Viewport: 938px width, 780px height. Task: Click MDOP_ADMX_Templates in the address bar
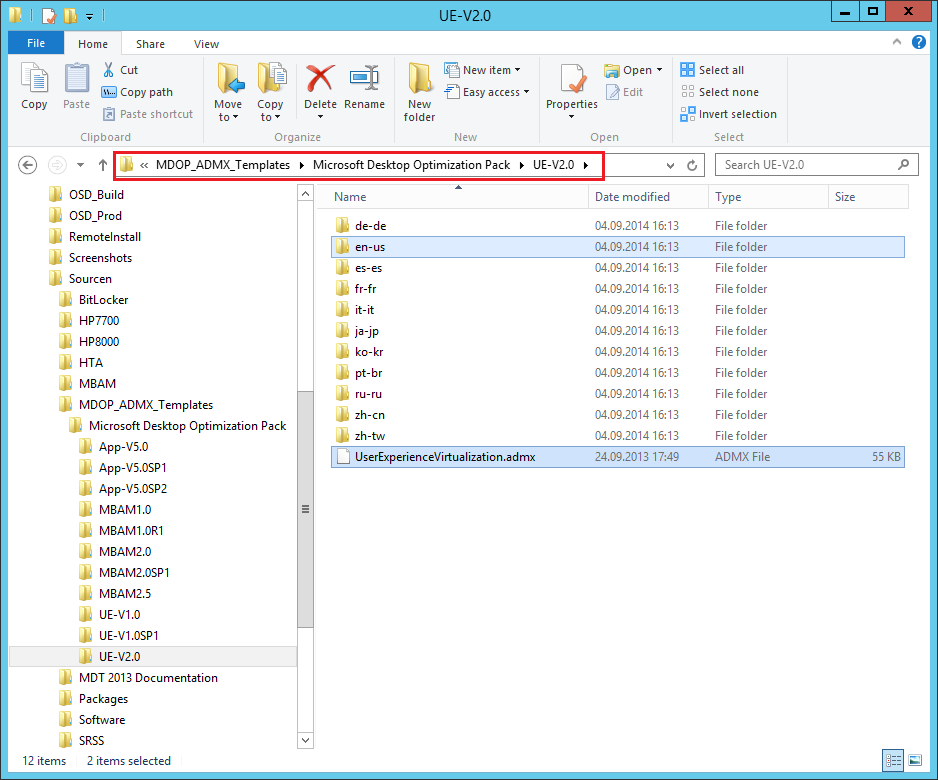(x=223, y=165)
